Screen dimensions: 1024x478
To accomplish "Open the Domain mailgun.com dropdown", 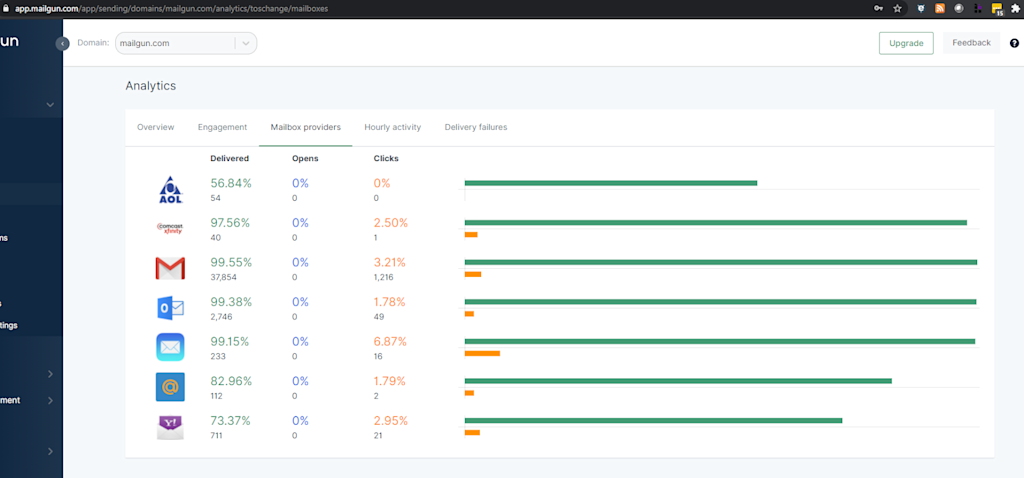I will [186, 43].
